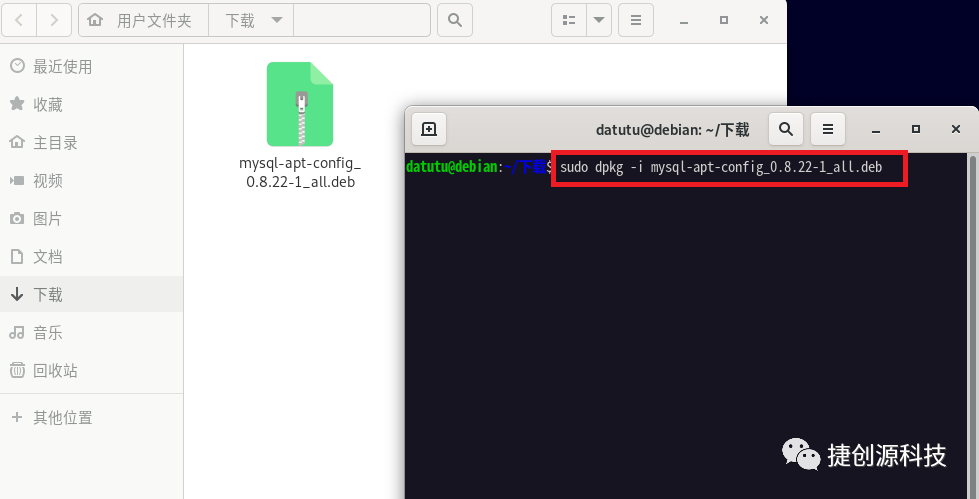Viewport: 979px width, 499px height.
Task: Open a new terminal tab
Action: click(x=429, y=129)
